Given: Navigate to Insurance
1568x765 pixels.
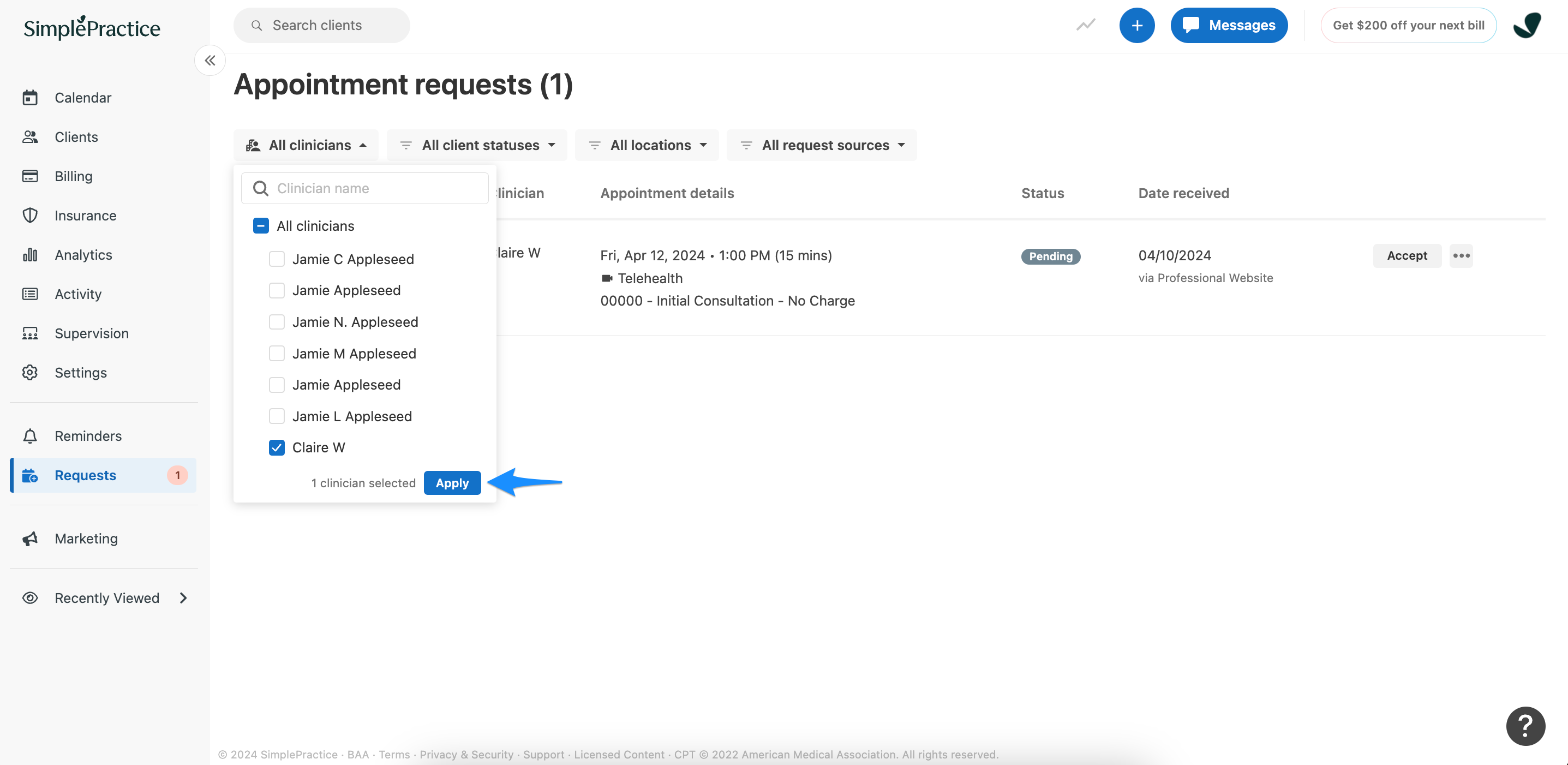Looking at the screenshot, I should [85, 216].
